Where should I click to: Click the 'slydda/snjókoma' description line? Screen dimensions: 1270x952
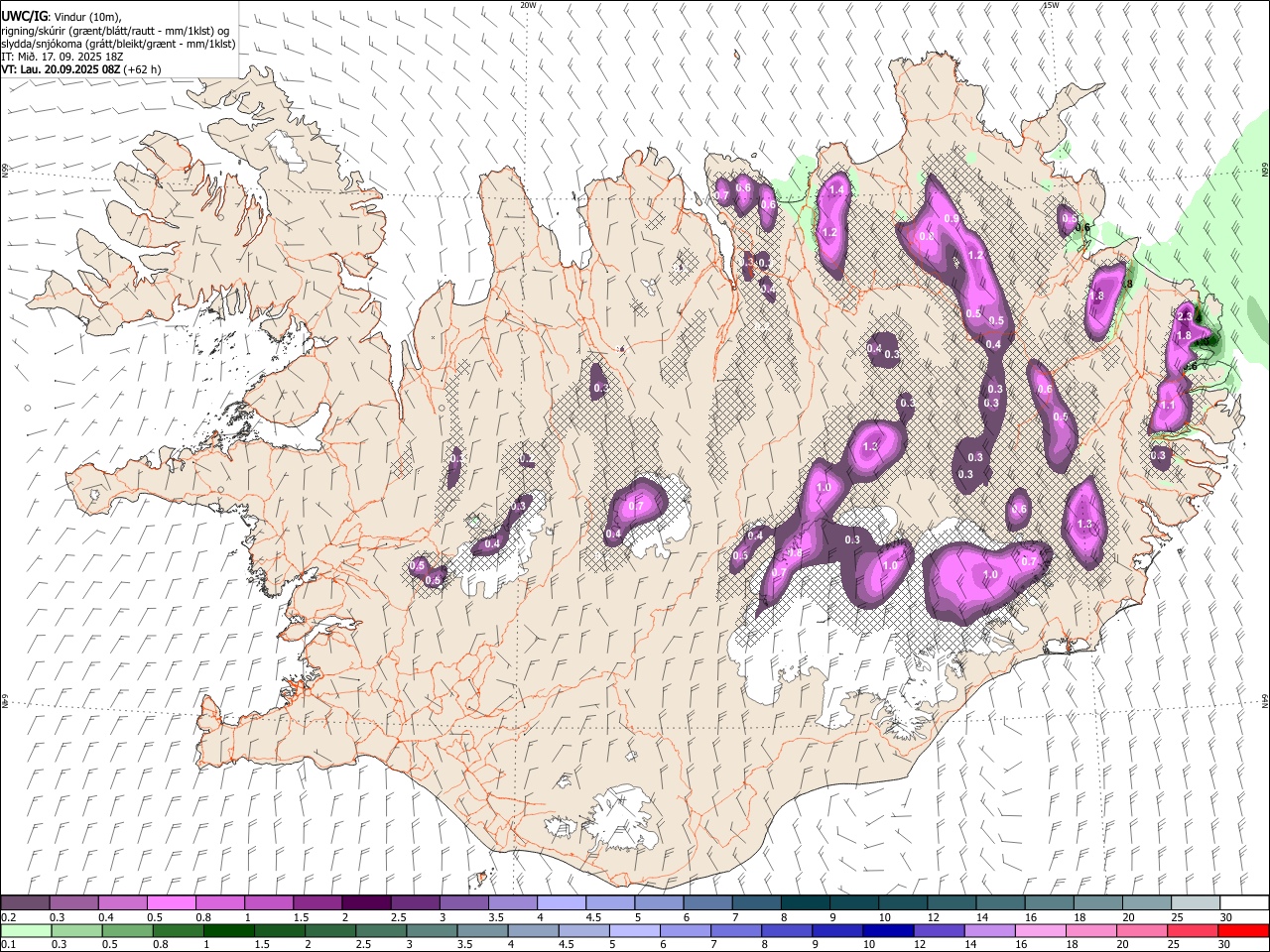coord(118,44)
